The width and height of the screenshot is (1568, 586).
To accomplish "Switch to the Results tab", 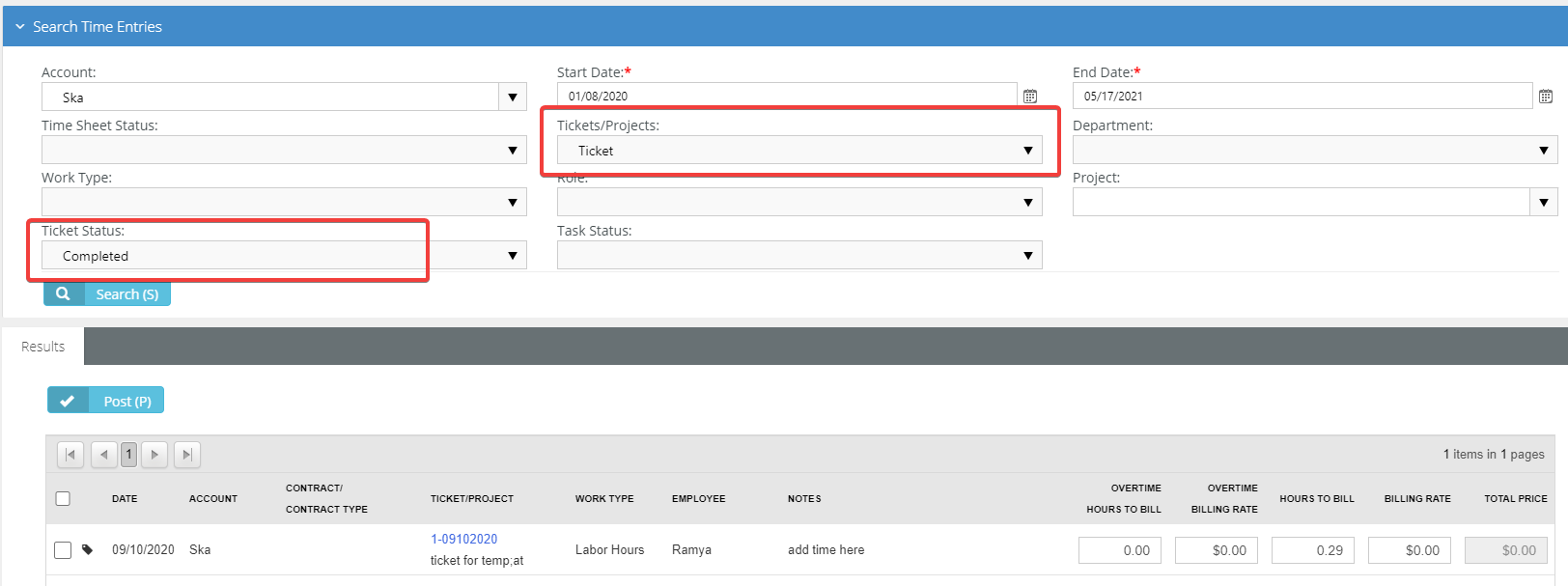I will 43,347.
